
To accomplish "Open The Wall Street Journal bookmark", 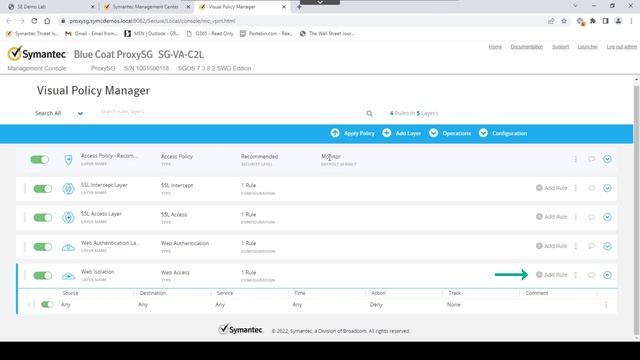I will coord(328,33).
